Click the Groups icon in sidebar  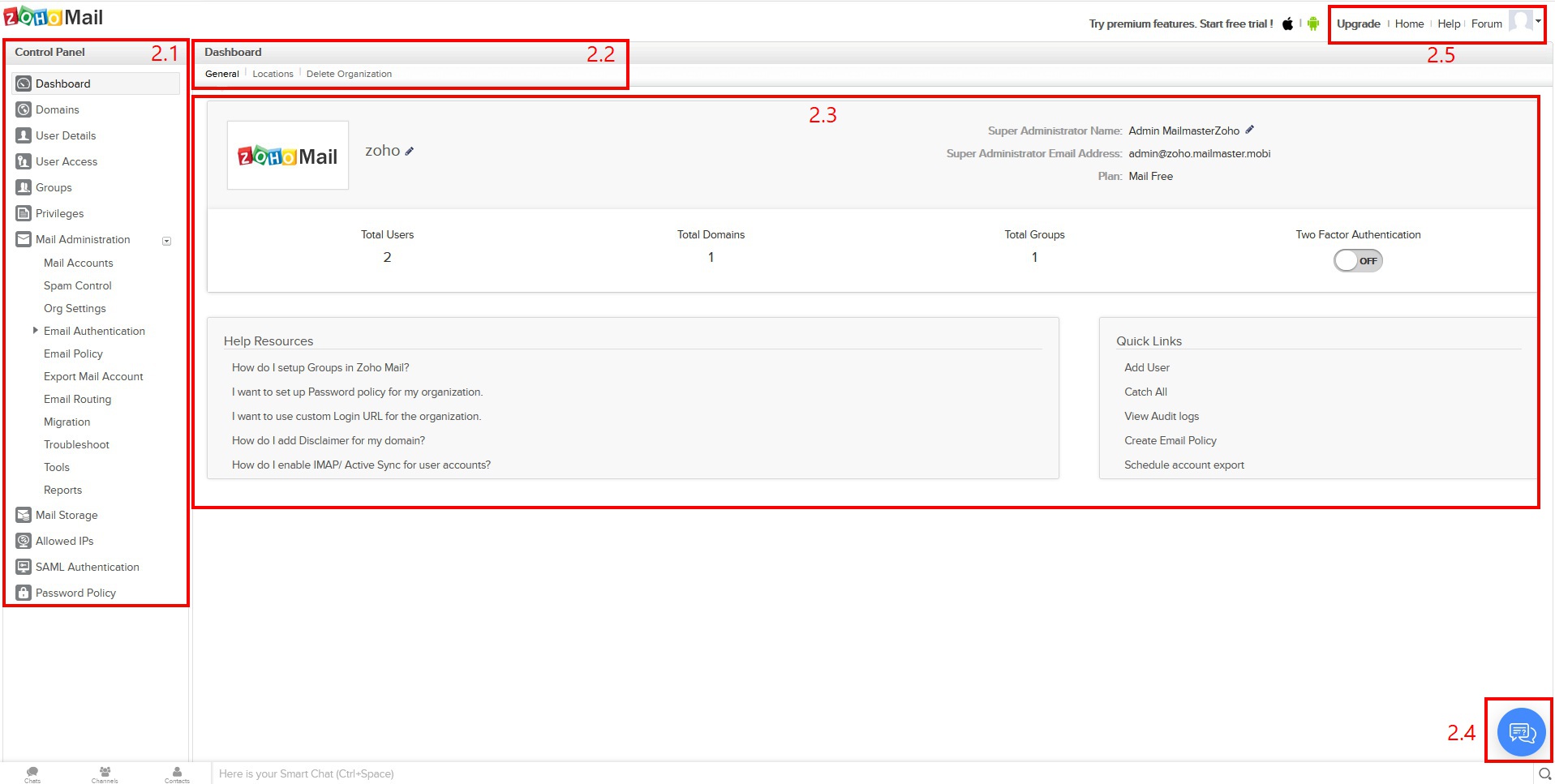tap(24, 187)
